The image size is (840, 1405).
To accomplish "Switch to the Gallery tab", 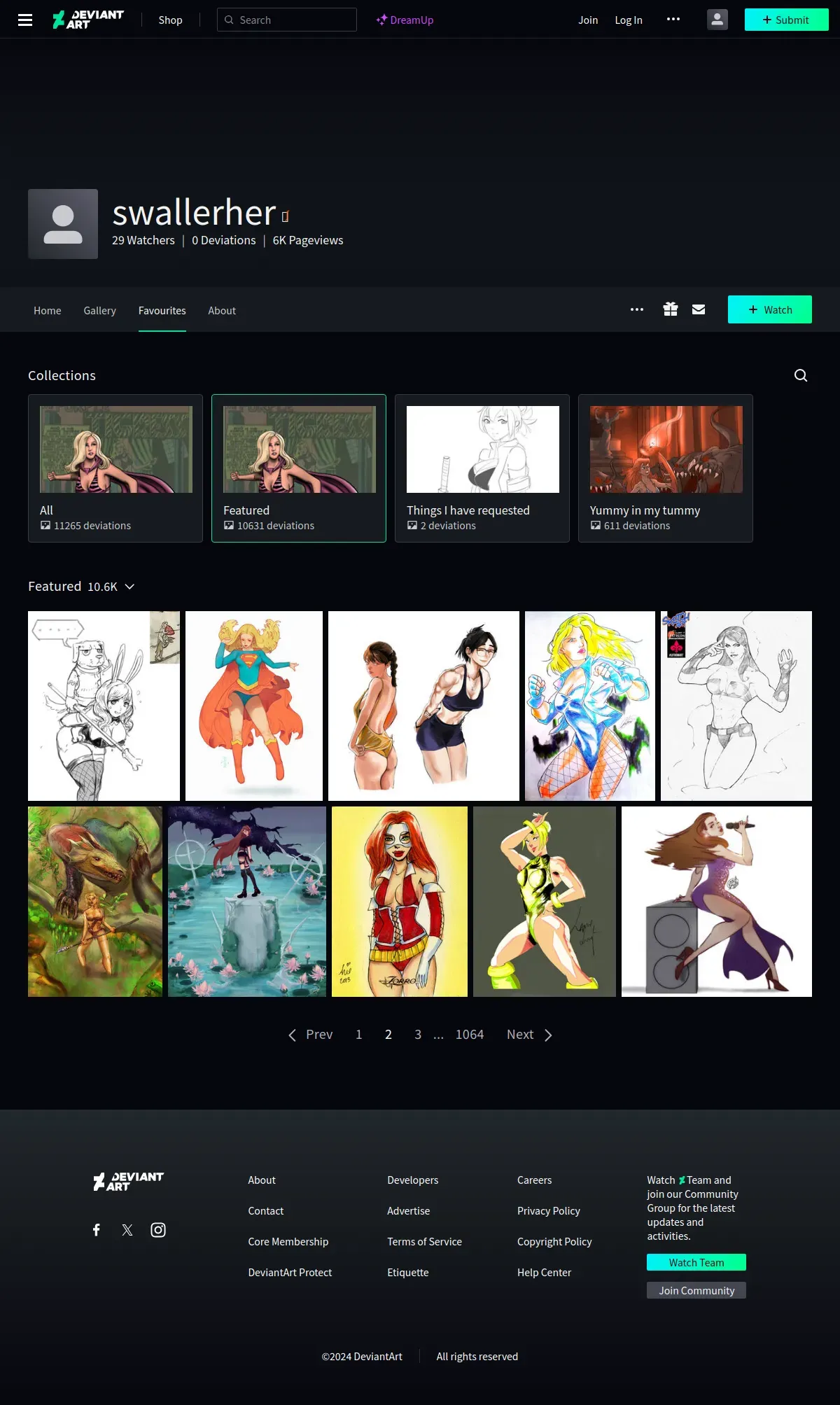I will click(100, 310).
